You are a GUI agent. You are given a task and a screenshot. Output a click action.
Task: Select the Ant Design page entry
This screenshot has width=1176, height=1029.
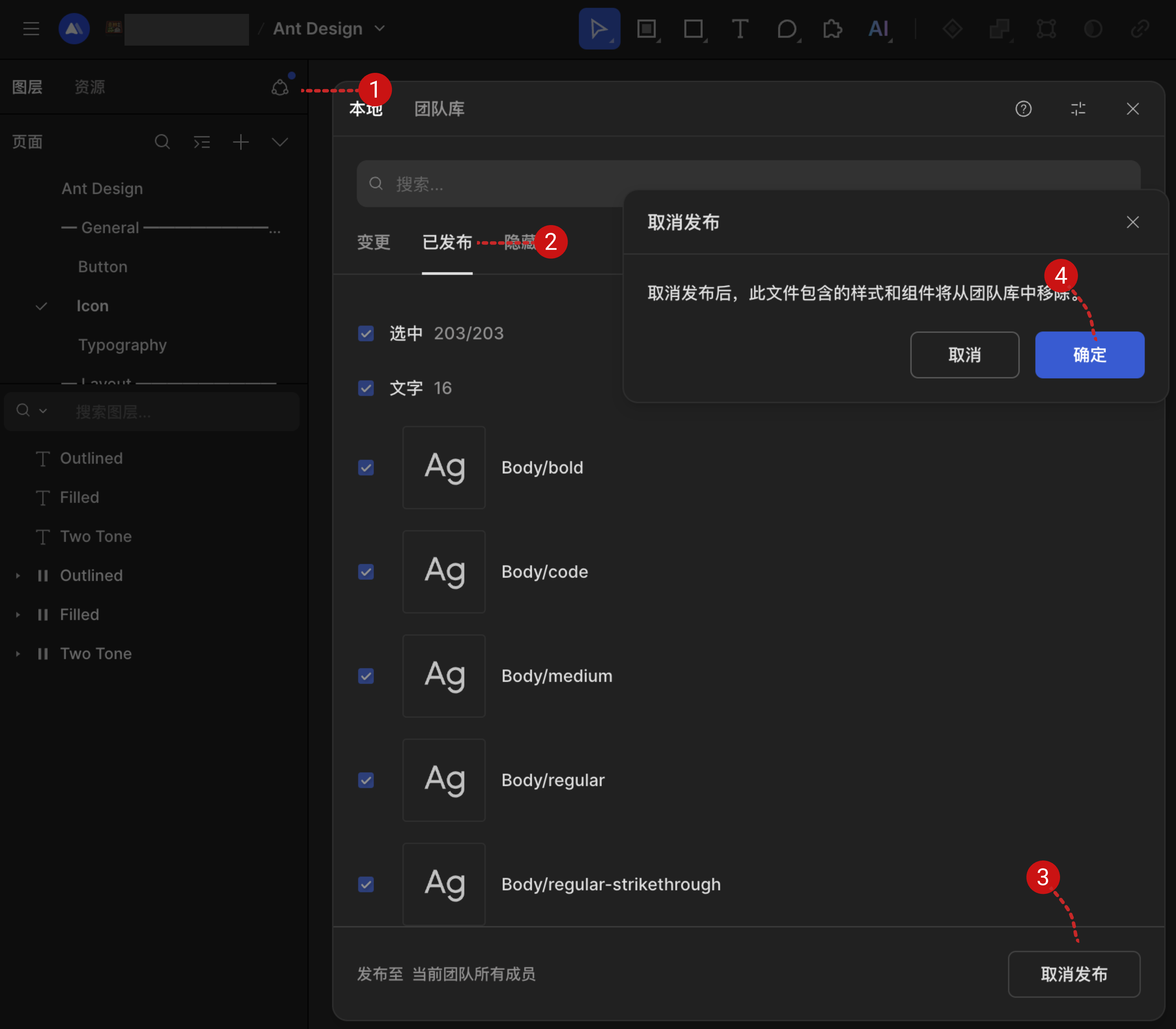(102, 188)
